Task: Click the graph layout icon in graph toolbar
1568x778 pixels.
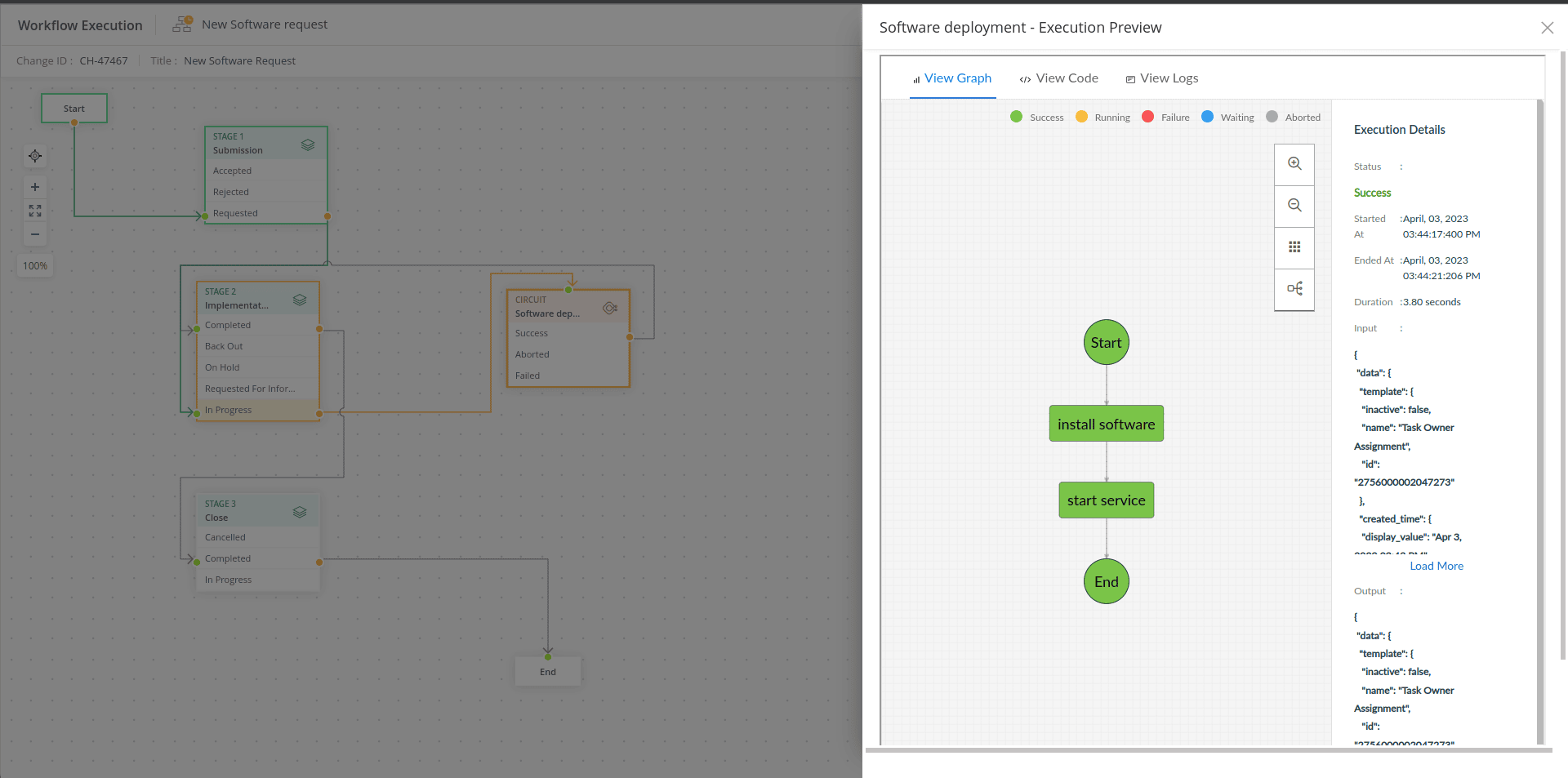Action: coord(1294,289)
